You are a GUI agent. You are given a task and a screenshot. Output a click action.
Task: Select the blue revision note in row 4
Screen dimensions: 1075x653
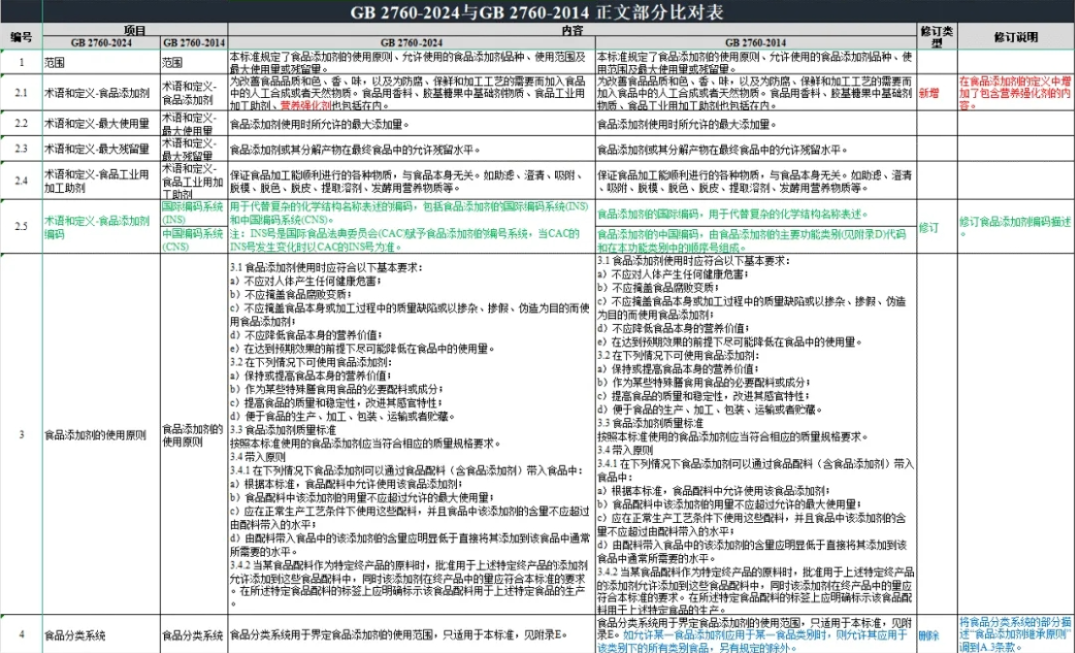(x=1015, y=634)
